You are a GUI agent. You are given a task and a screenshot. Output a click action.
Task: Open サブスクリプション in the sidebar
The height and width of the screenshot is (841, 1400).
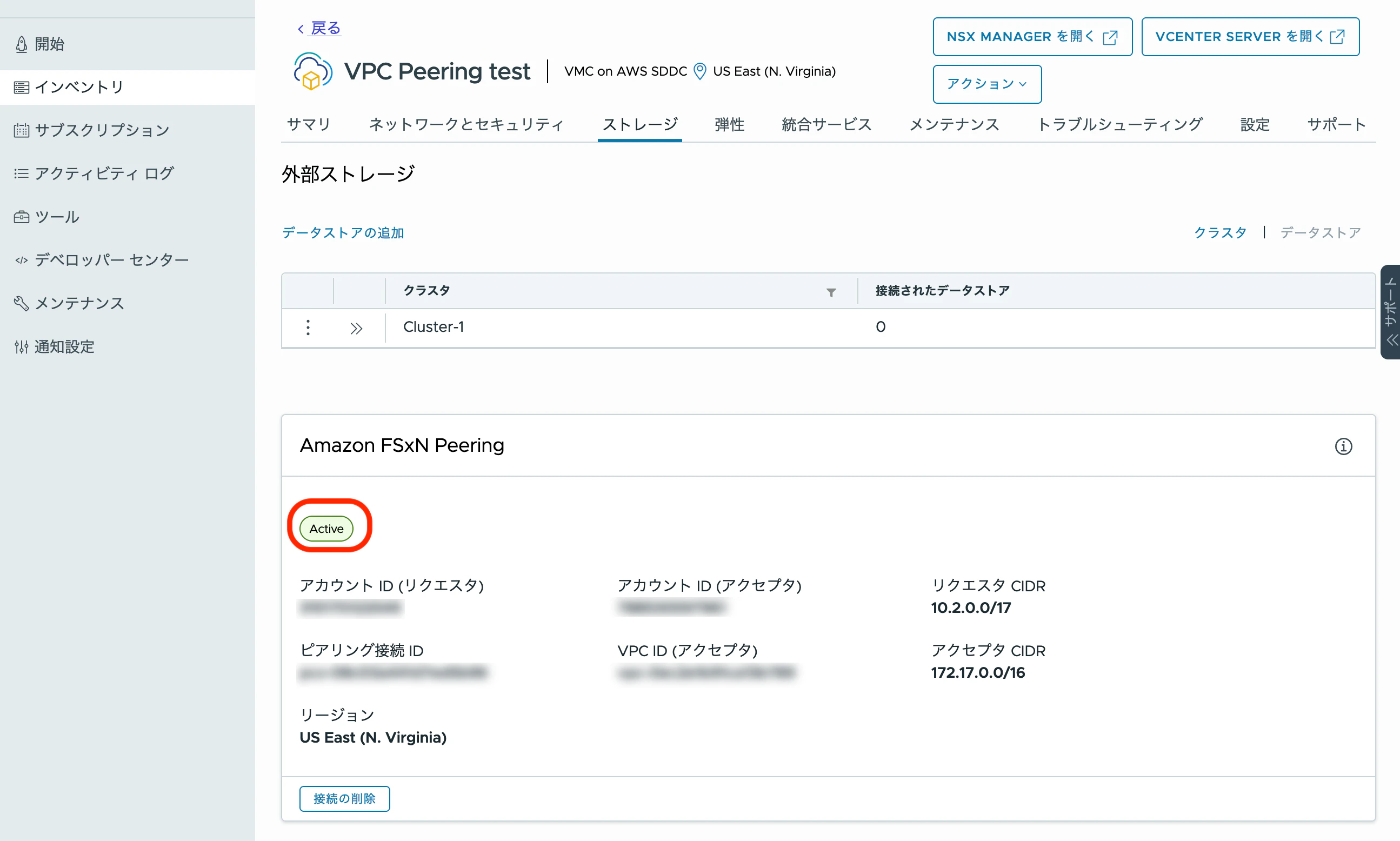point(102,130)
